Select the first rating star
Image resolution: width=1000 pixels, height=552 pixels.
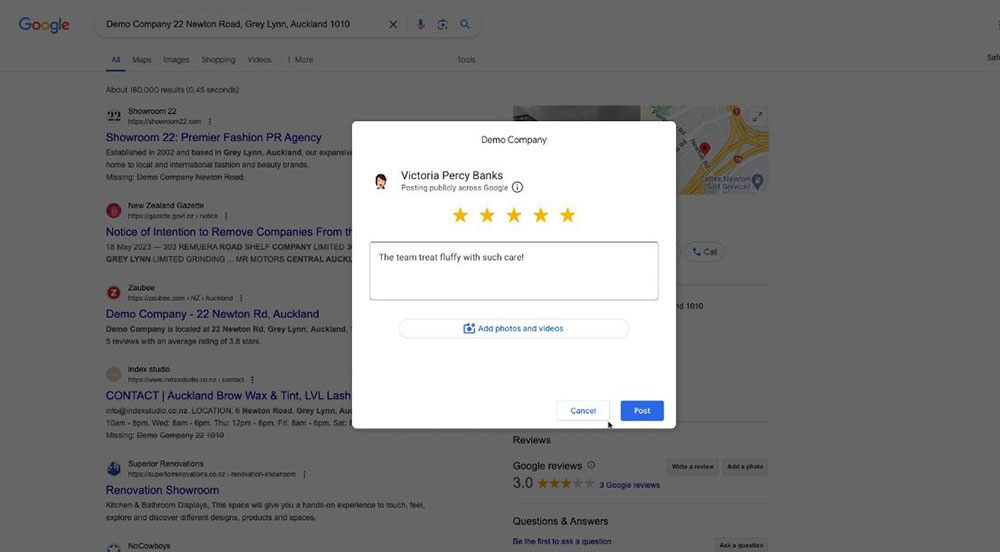click(460, 215)
